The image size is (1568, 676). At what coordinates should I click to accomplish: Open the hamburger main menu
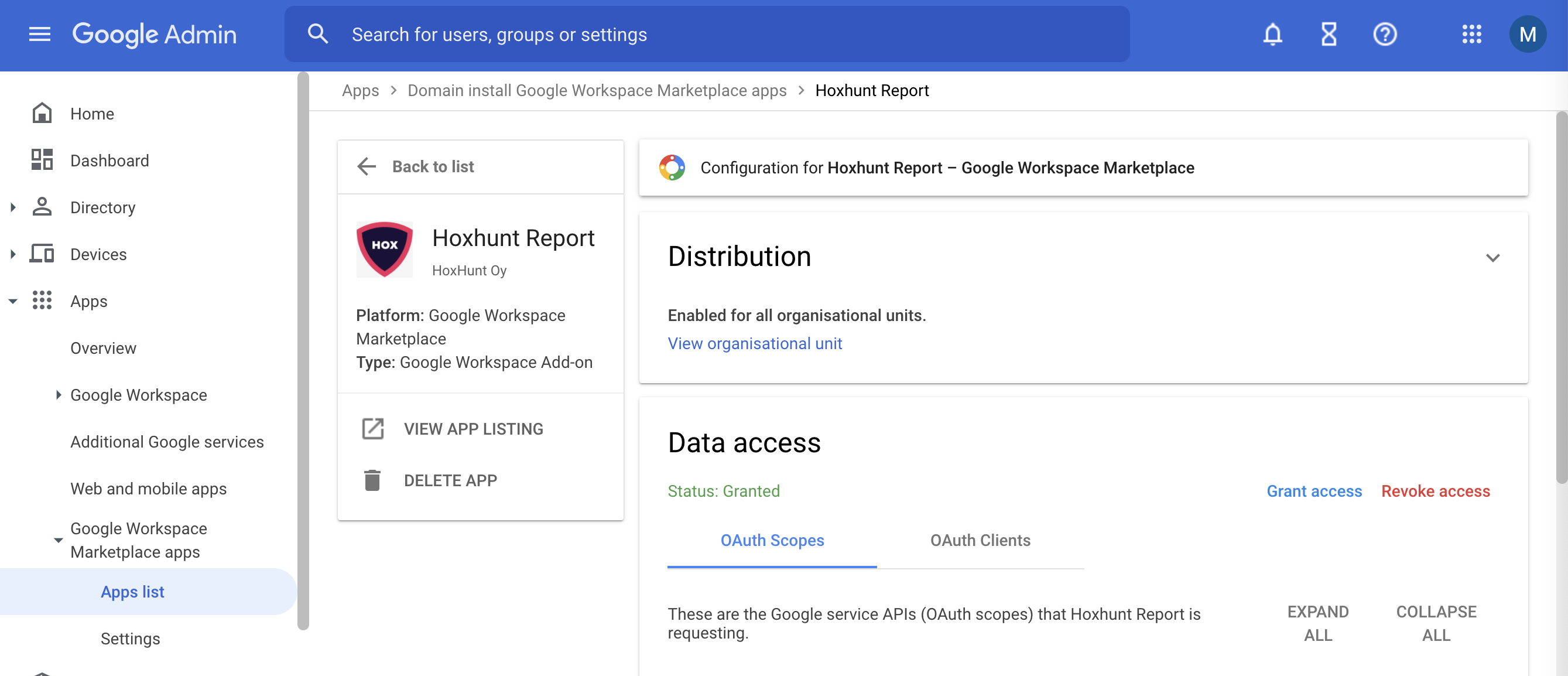coord(40,34)
